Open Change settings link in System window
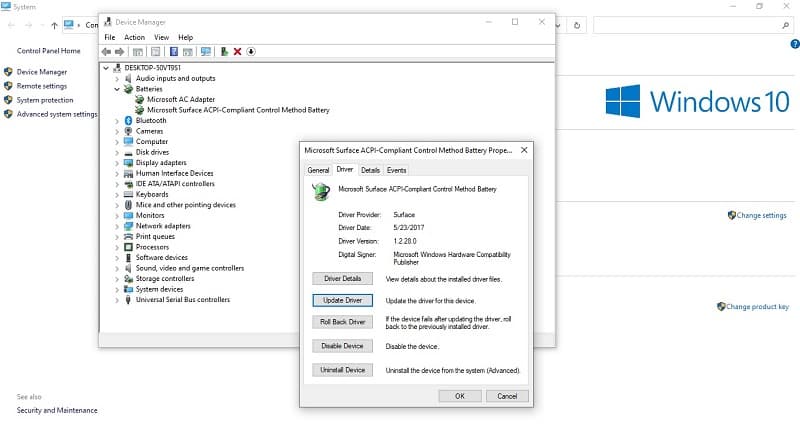This screenshot has width=800, height=425. 761,215
